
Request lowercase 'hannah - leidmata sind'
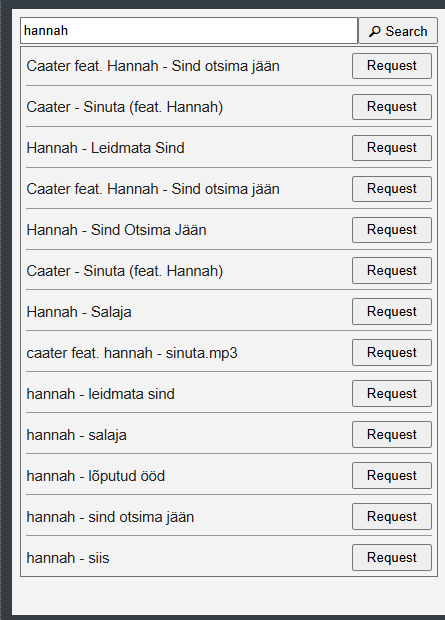[x=392, y=394]
